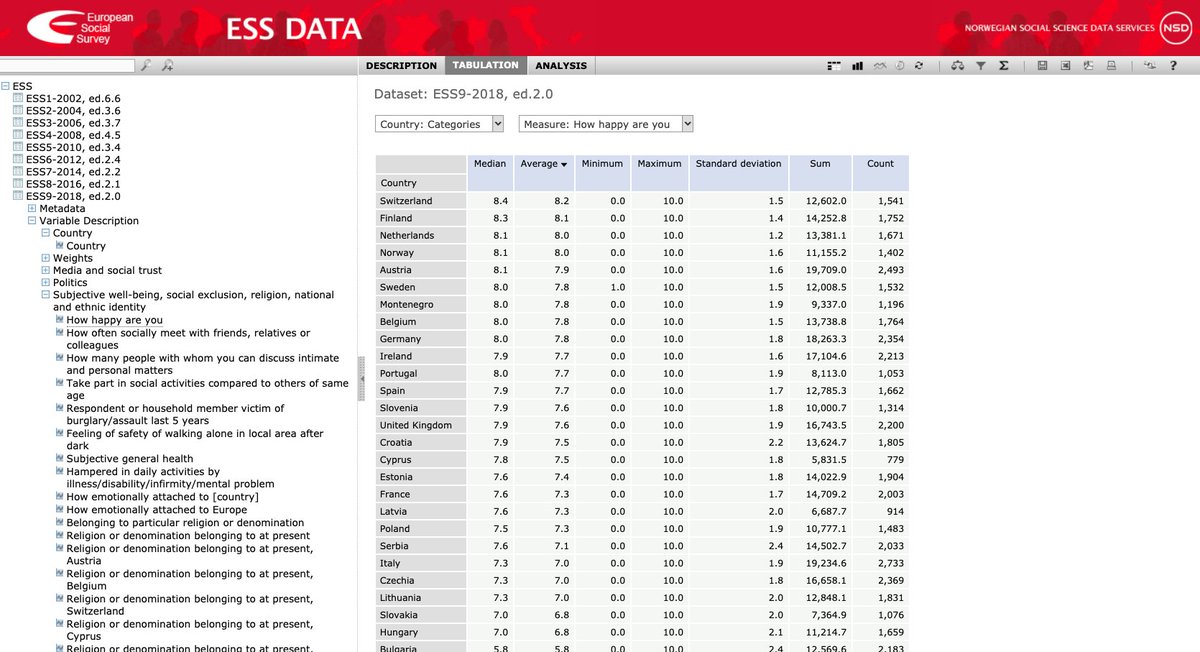The image size is (1200, 652).
Task: Switch to the DESCRIPTION tab
Action: coord(401,66)
